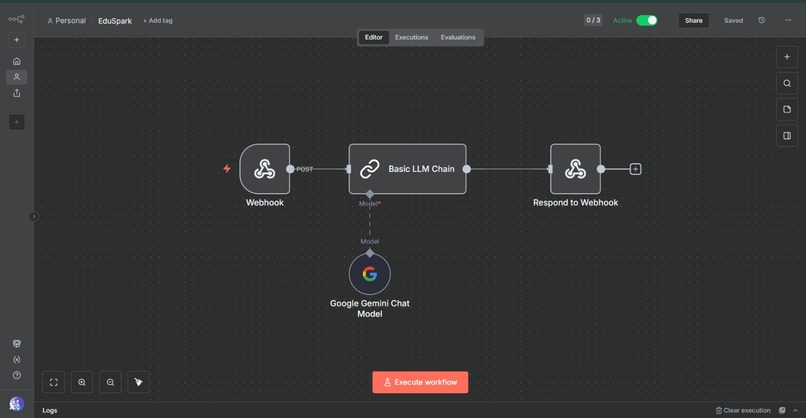Click the tidy up workflow icon
The image size is (806, 418).
[x=138, y=382]
